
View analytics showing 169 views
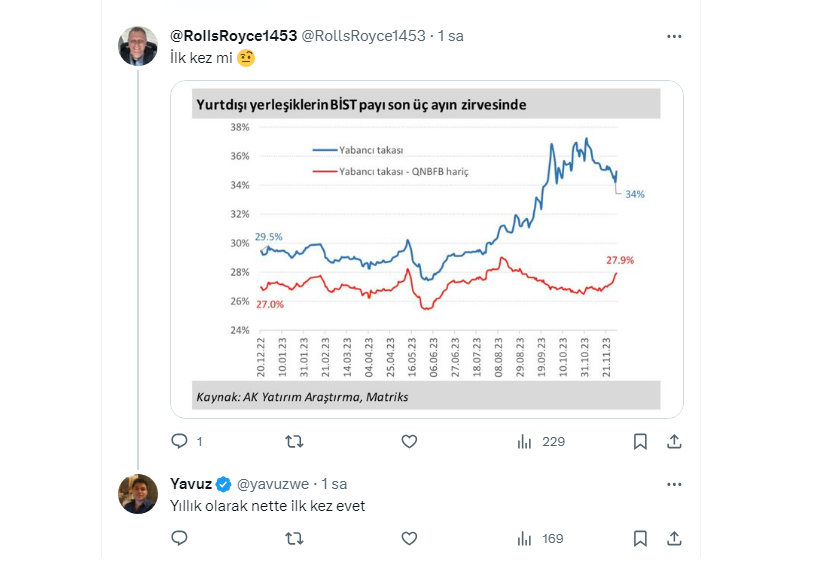540,538
